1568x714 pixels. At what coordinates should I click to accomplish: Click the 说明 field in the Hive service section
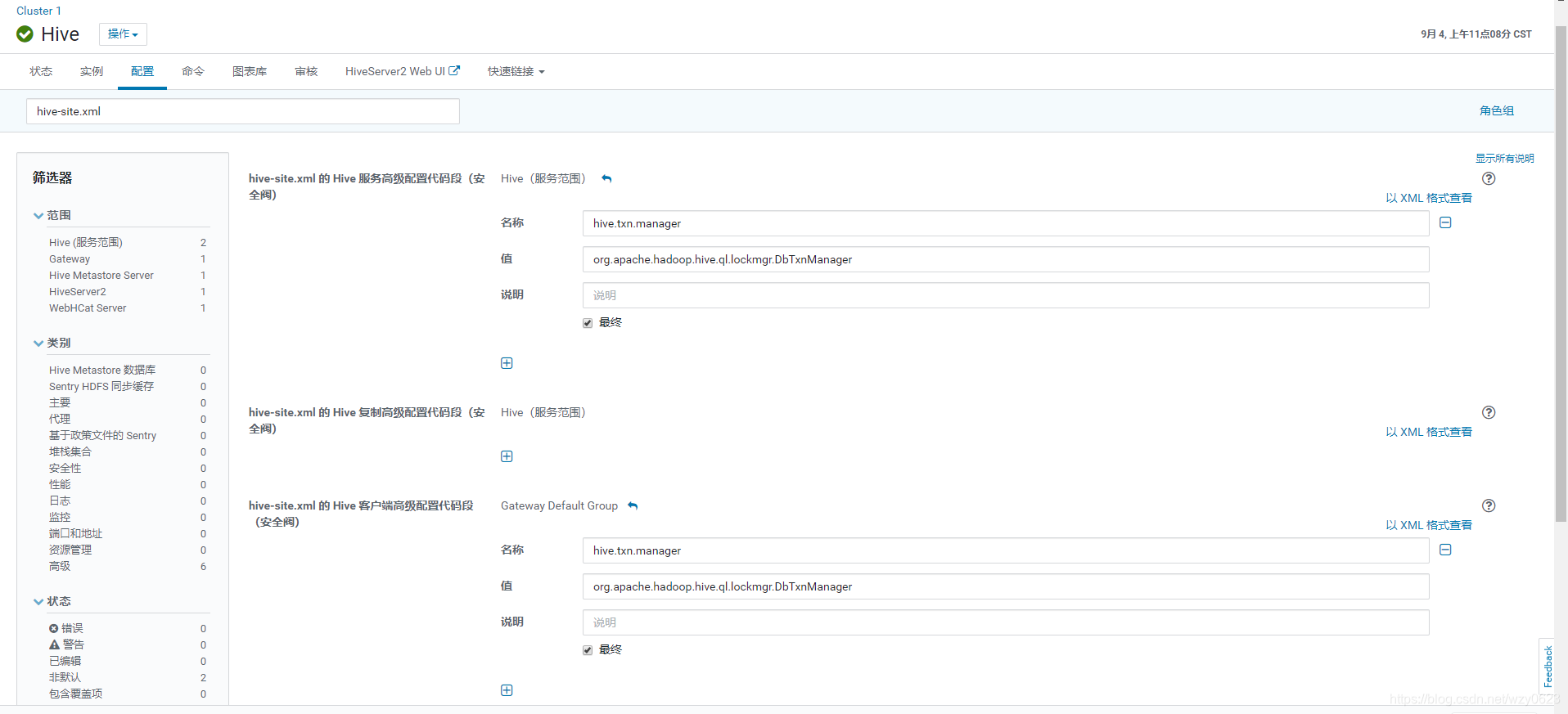point(1006,295)
